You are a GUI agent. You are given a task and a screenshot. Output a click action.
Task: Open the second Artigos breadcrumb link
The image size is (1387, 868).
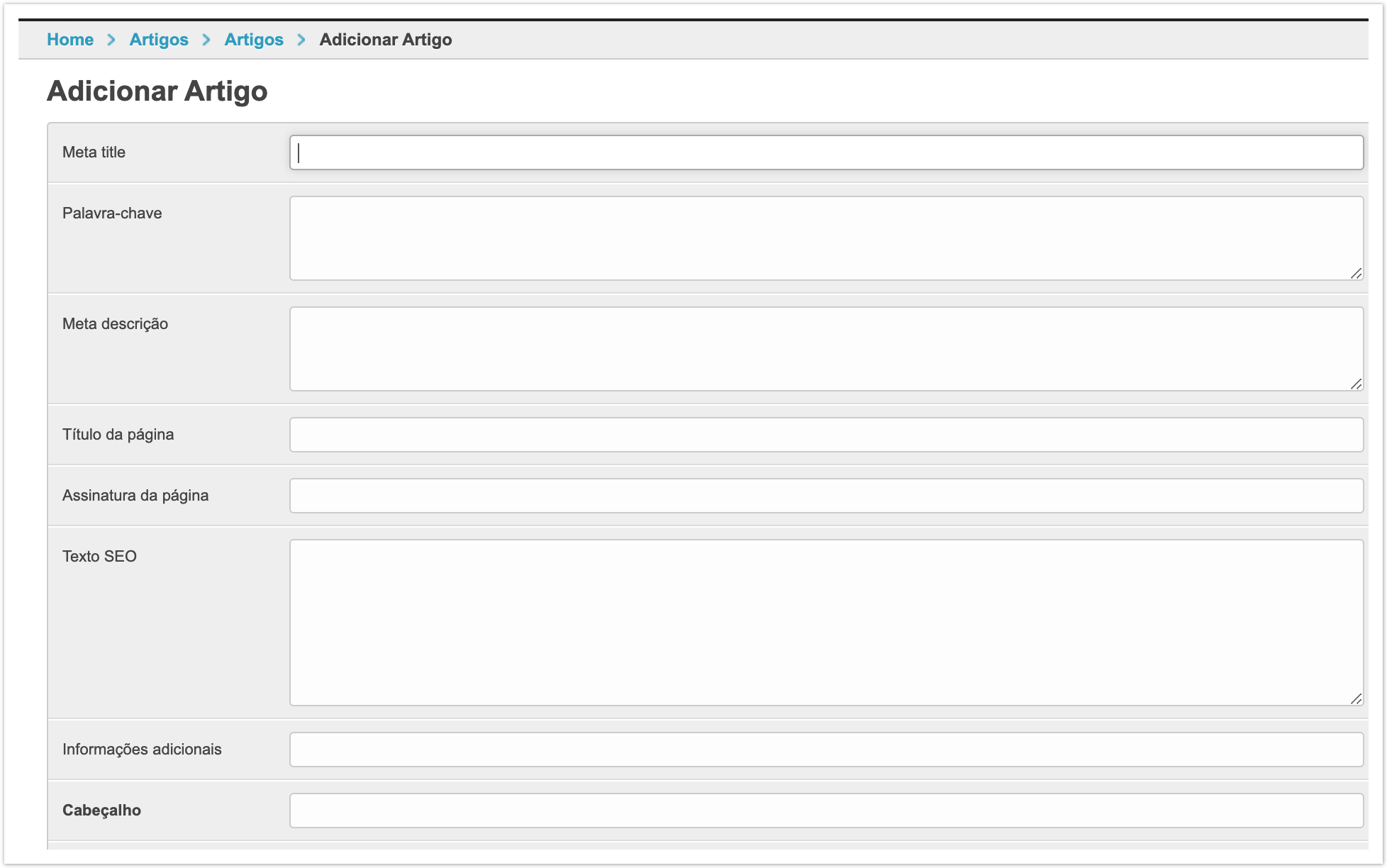(254, 40)
